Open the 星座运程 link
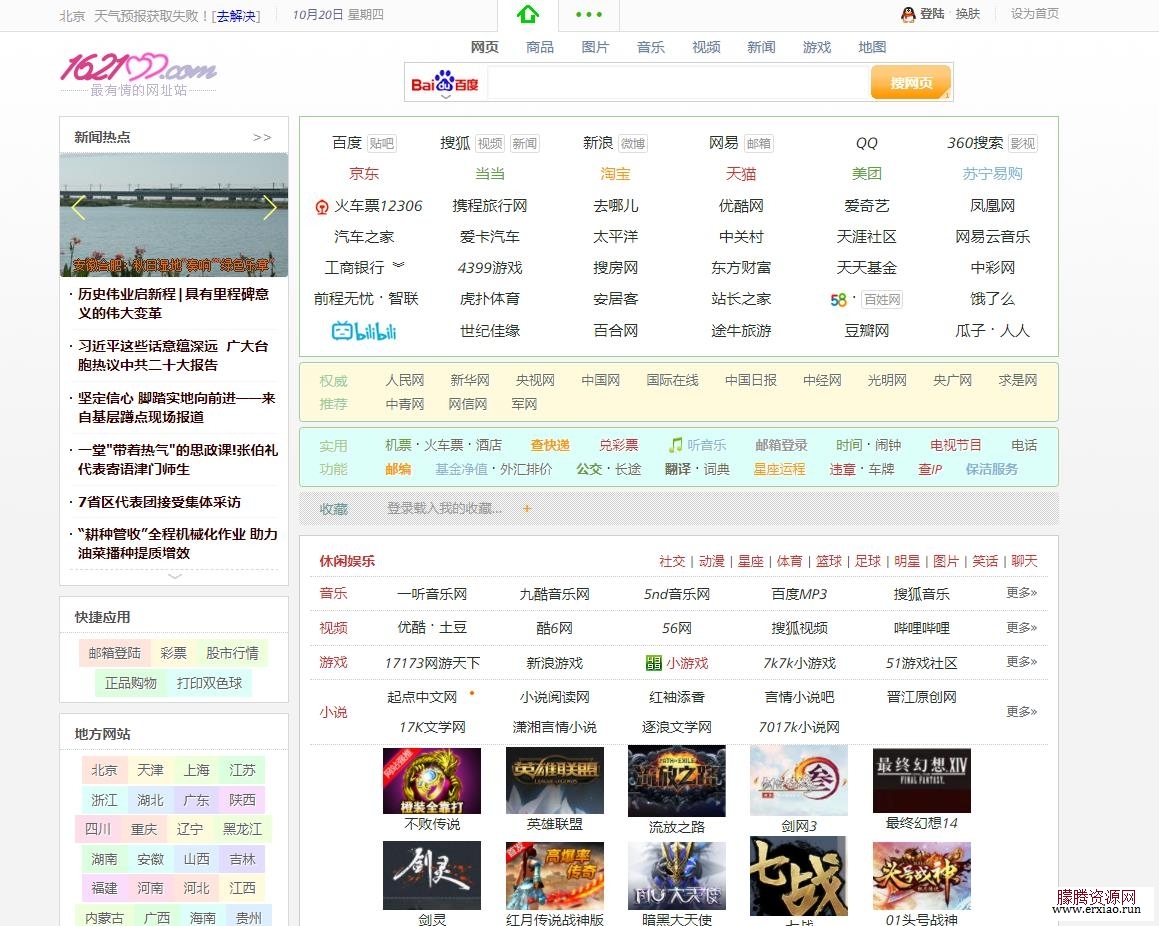This screenshot has width=1159, height=926. coord(779,469)
